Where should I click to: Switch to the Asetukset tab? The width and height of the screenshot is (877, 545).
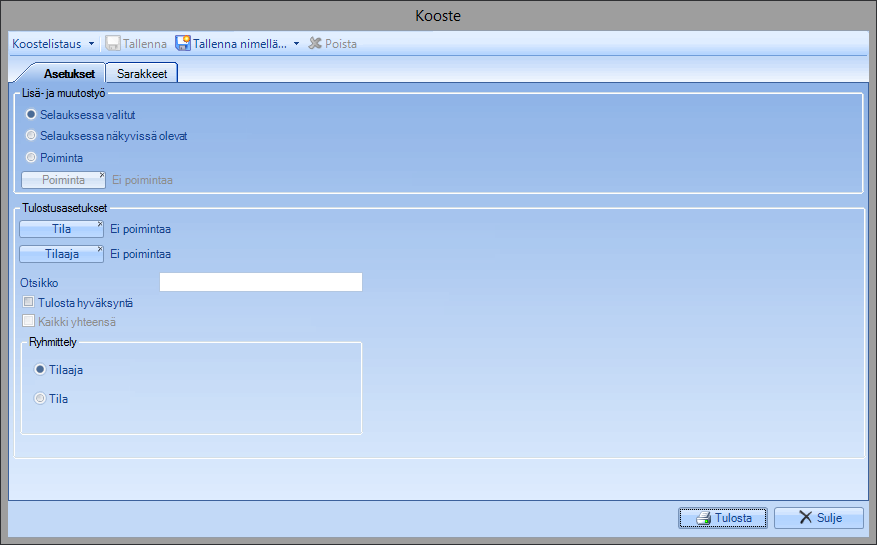[69, 73]
